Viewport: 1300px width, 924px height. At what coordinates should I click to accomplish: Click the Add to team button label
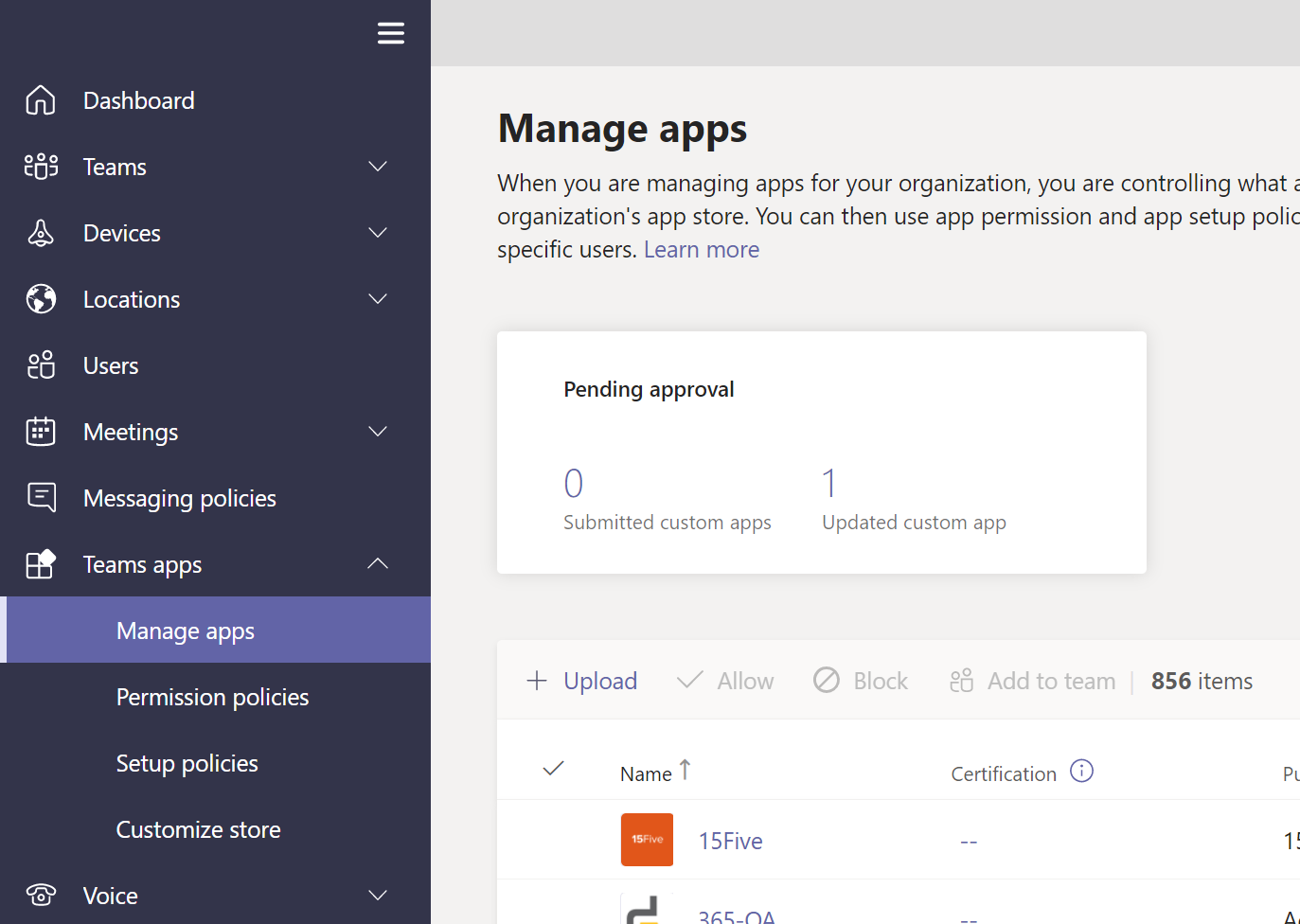pyautogui.click(x=1051, y=681)
